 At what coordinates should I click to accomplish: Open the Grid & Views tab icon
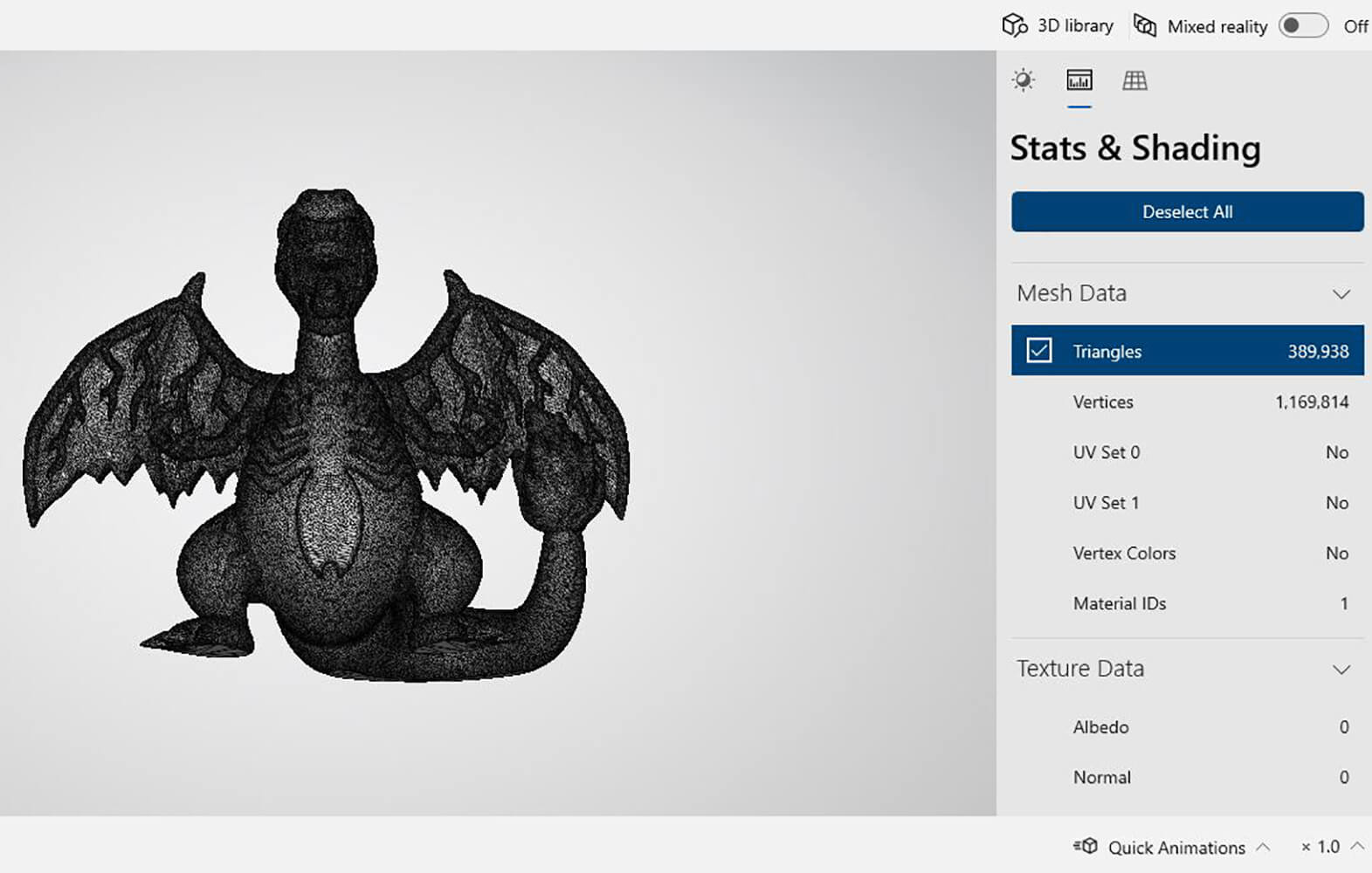tap(1134, 80)
